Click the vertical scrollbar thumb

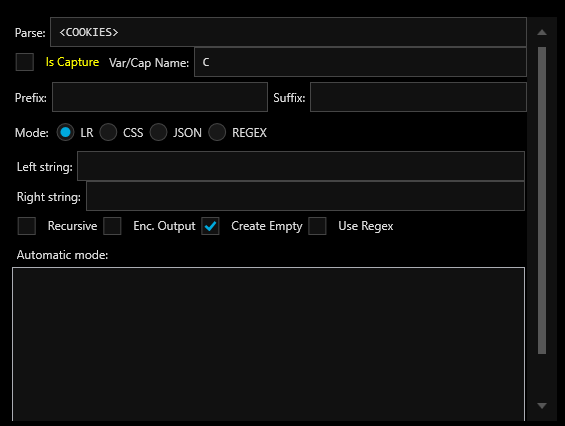(542, 200)
